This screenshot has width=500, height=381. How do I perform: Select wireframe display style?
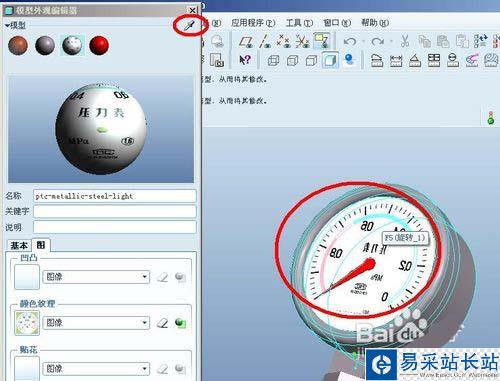(x=273, y=61)
